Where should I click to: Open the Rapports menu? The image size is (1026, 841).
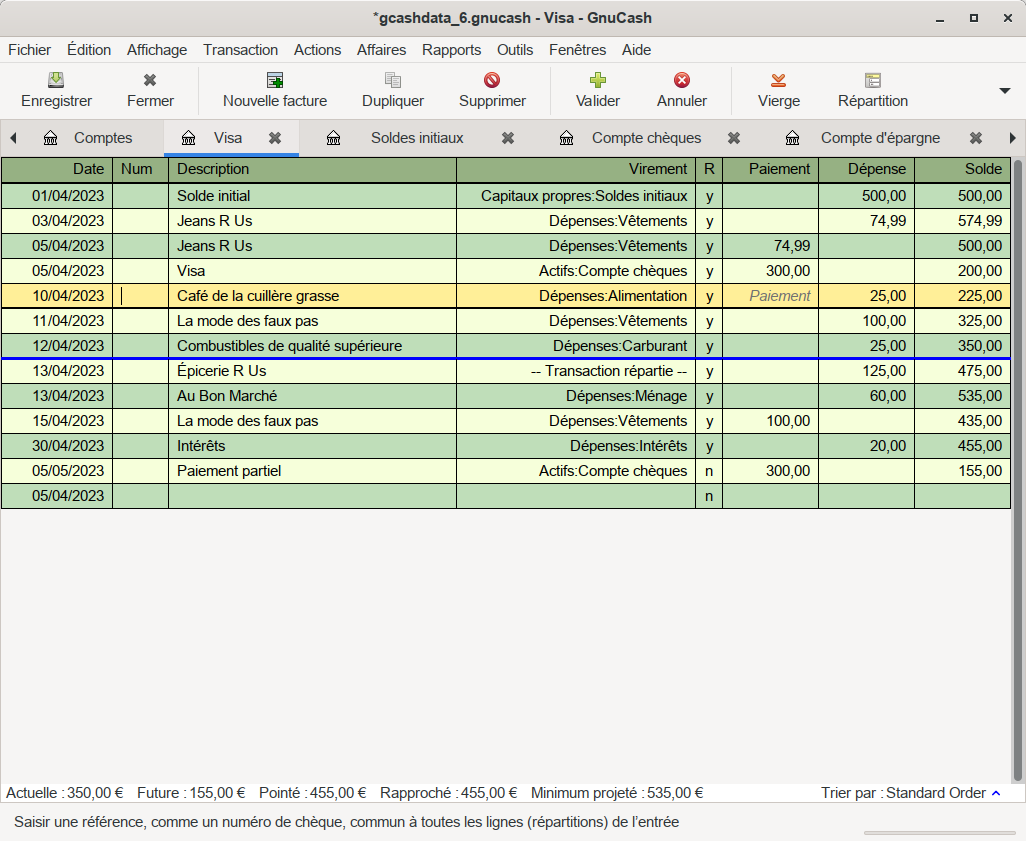click(451, 50)
